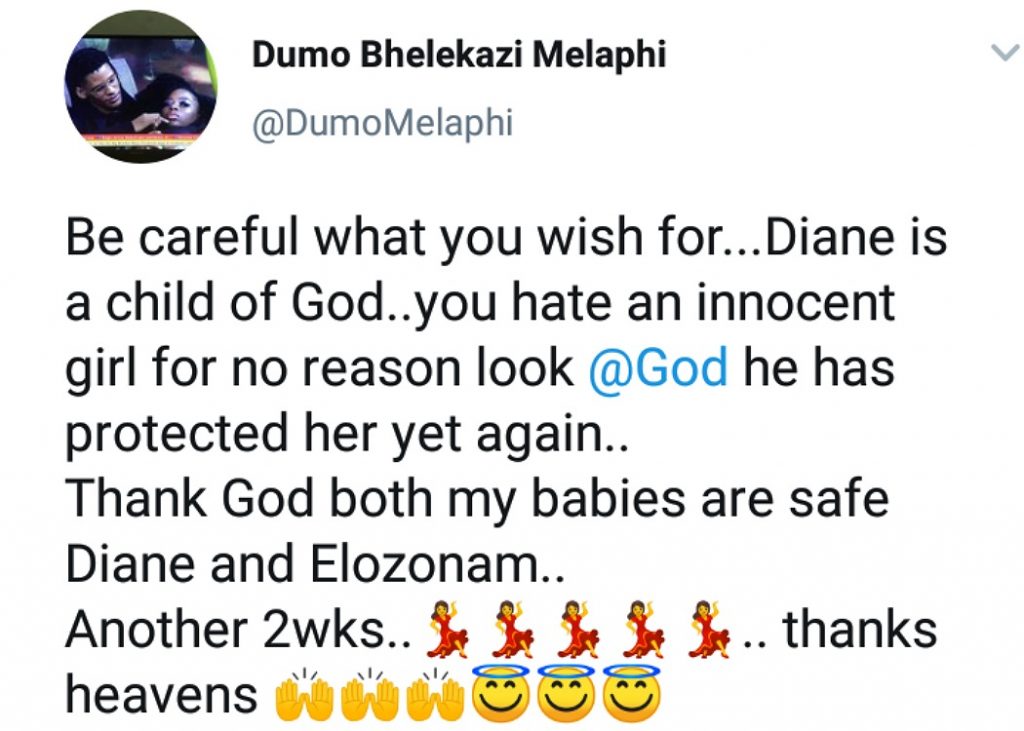Image resolution: width=1024 pixels, height=731 pixels.
Task: Click the first dancing woman emoji
Action: (x=447, y=628)
